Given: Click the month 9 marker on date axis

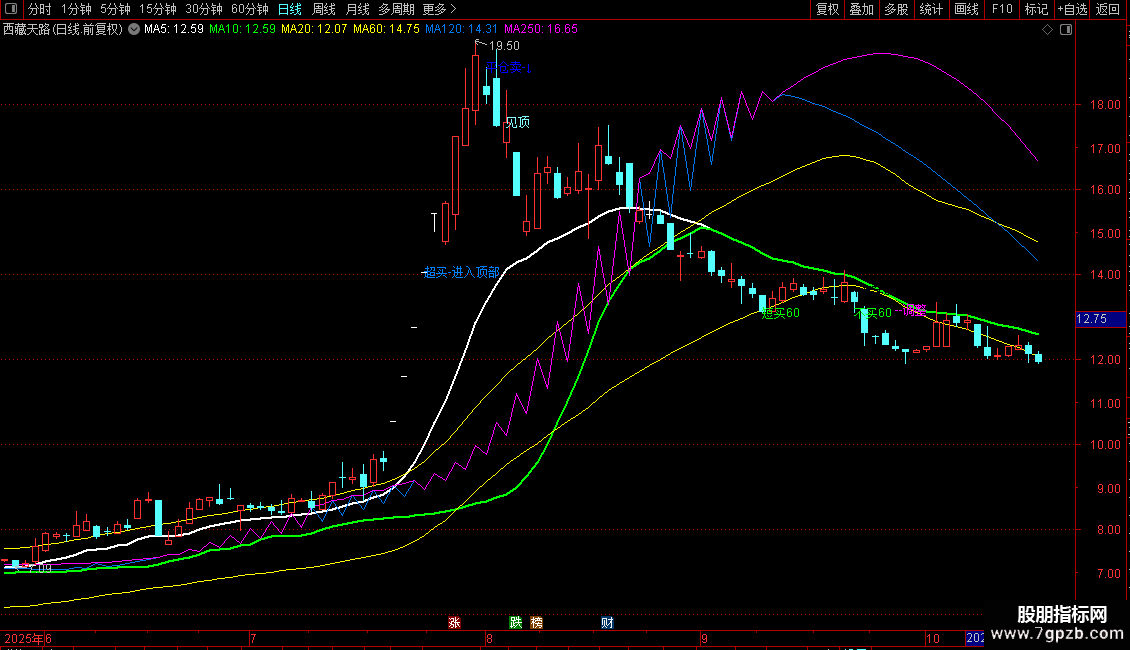Looking at the screenshot, I should click(x=704, y=638).
